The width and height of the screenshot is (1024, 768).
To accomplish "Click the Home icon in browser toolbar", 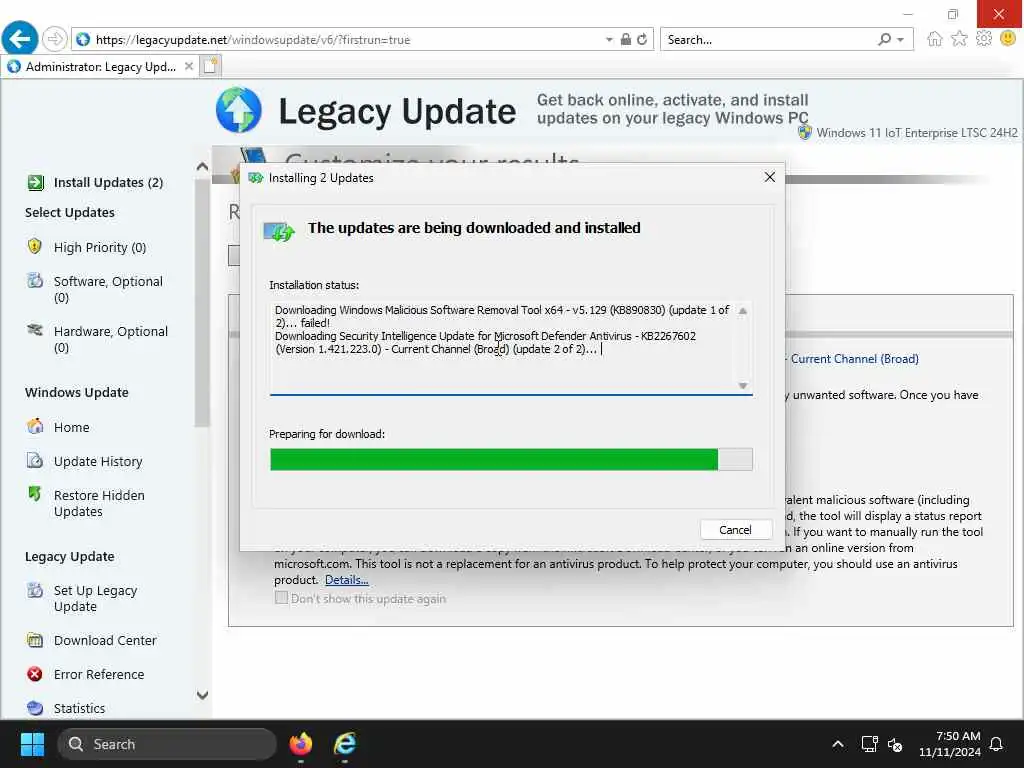I will pos(935,39).
